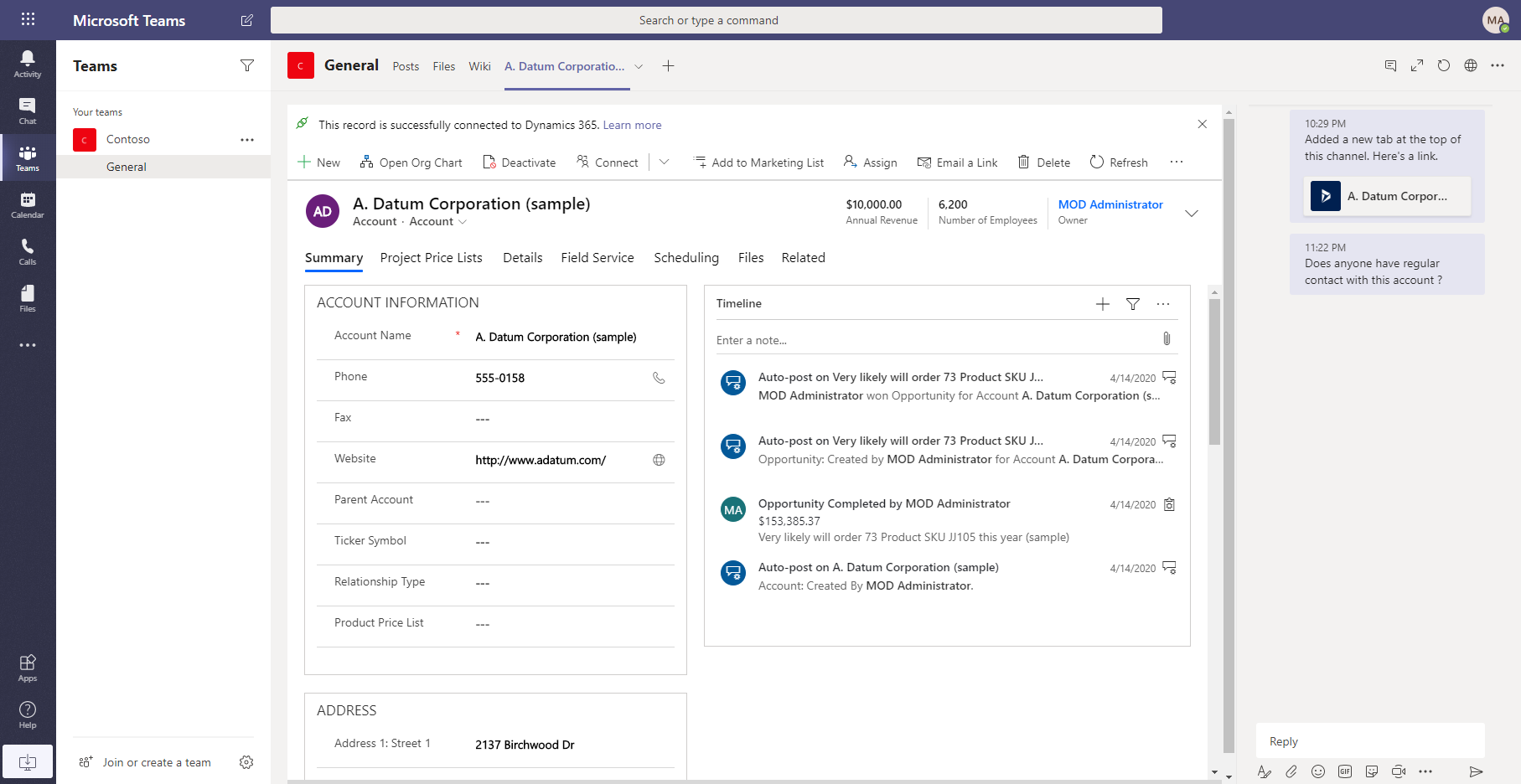Open the Calendar view
Image resolution: width=1521 pixels, height=784 pixels.
click(x=28, y=204)
